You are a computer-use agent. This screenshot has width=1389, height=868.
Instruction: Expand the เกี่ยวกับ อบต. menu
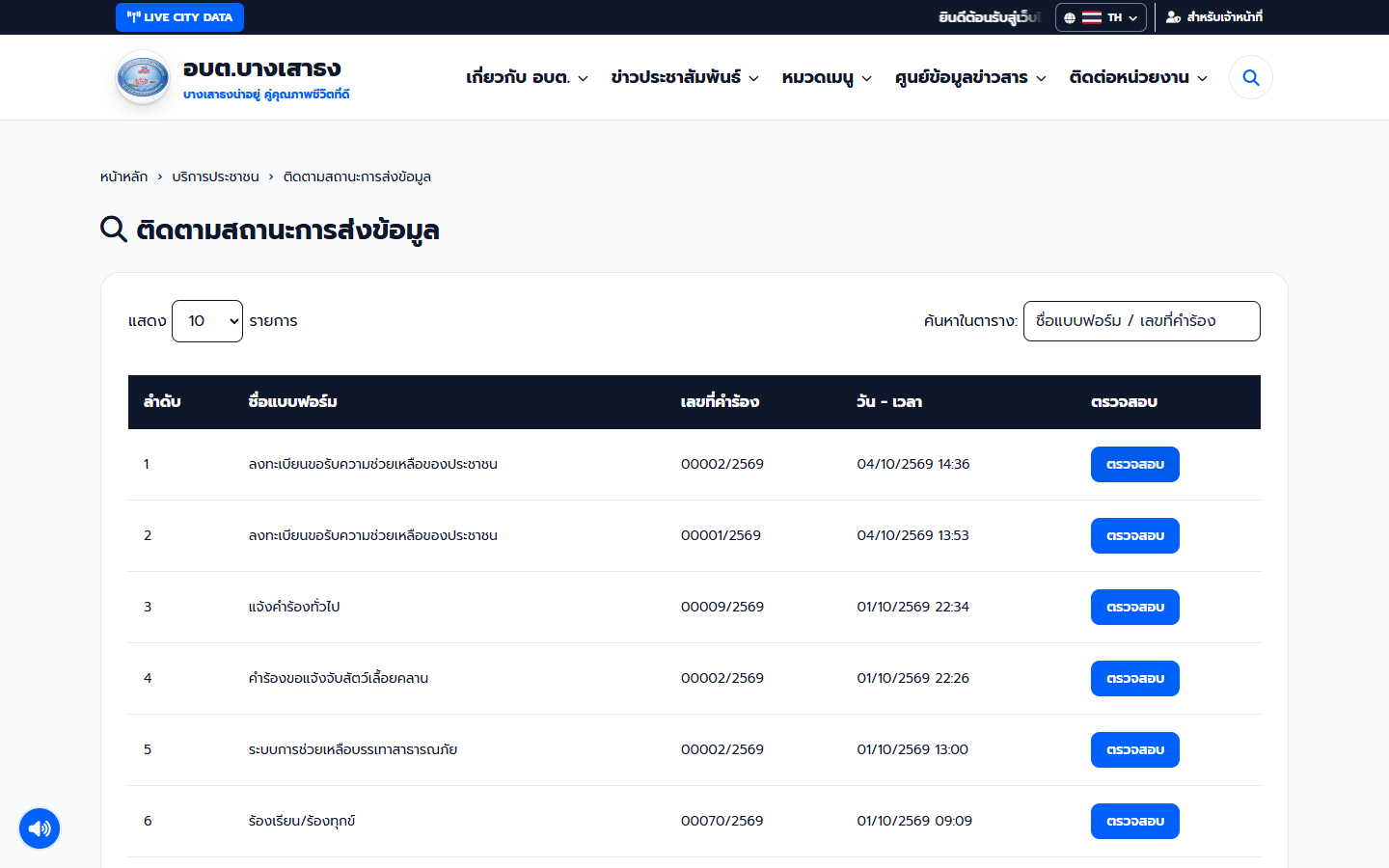click(x=527, y=77)
